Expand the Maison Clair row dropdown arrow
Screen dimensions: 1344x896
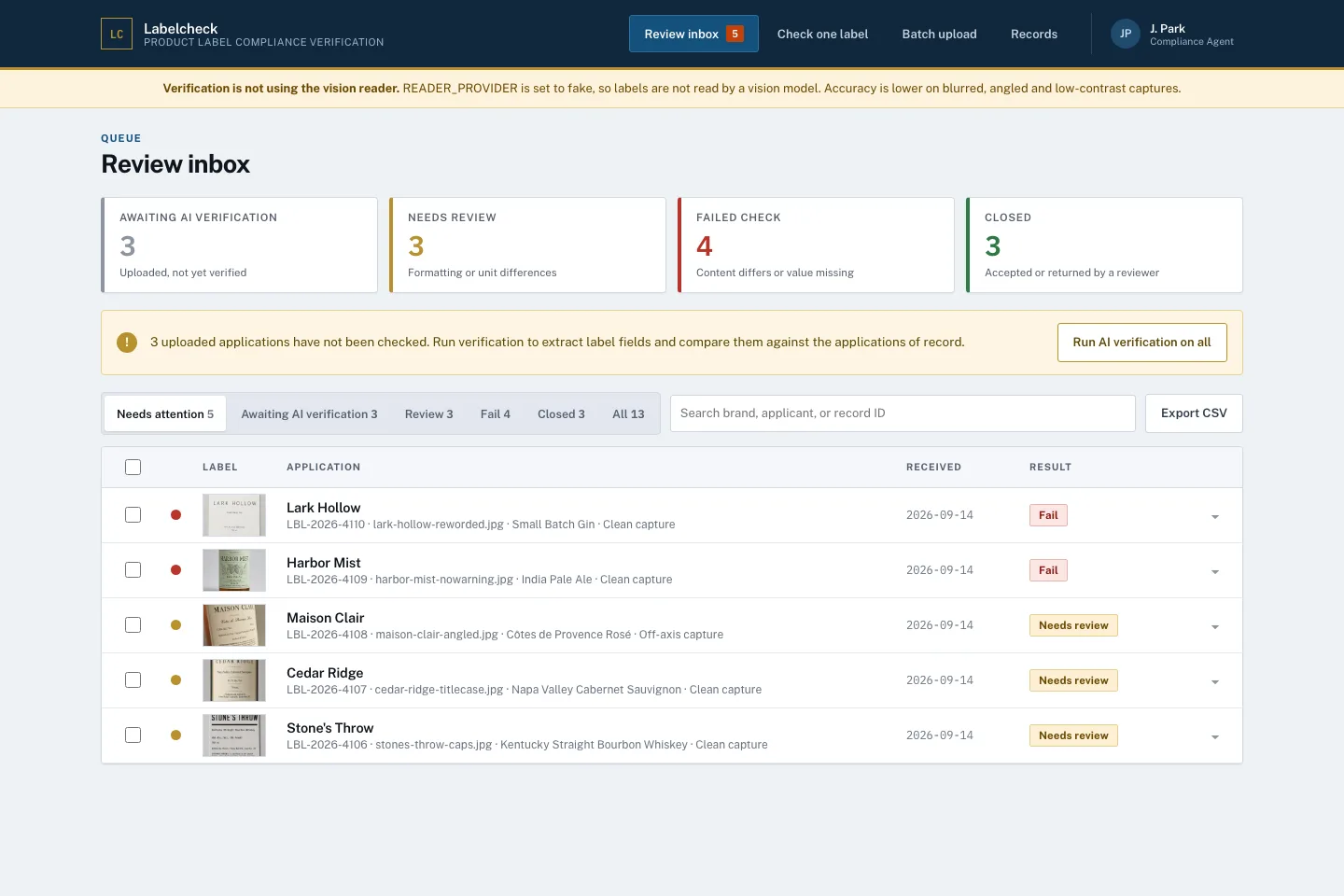pyautogui.click(x=1215, y=627)
